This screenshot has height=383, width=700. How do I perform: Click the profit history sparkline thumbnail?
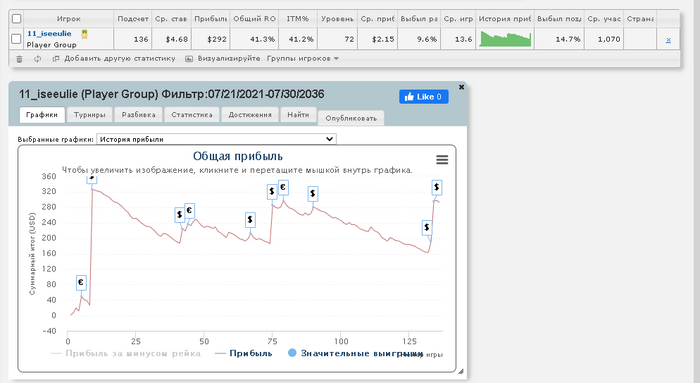click(505, 39)
